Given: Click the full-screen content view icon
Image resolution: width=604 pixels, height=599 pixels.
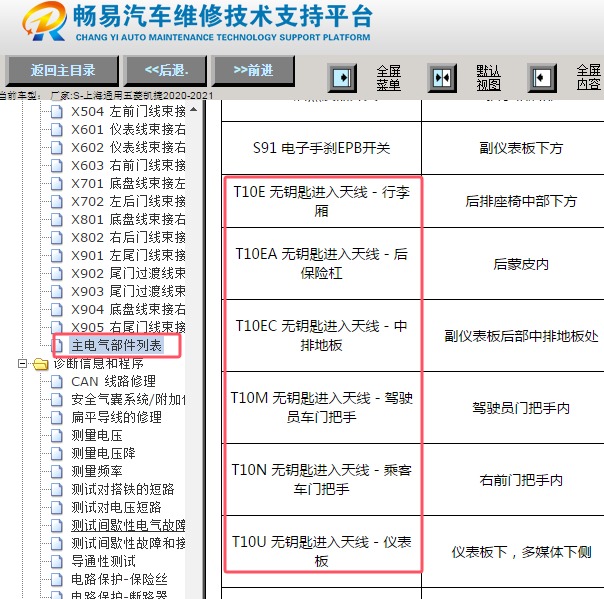Looking at the screenshot, I should [x=542, y=78].
